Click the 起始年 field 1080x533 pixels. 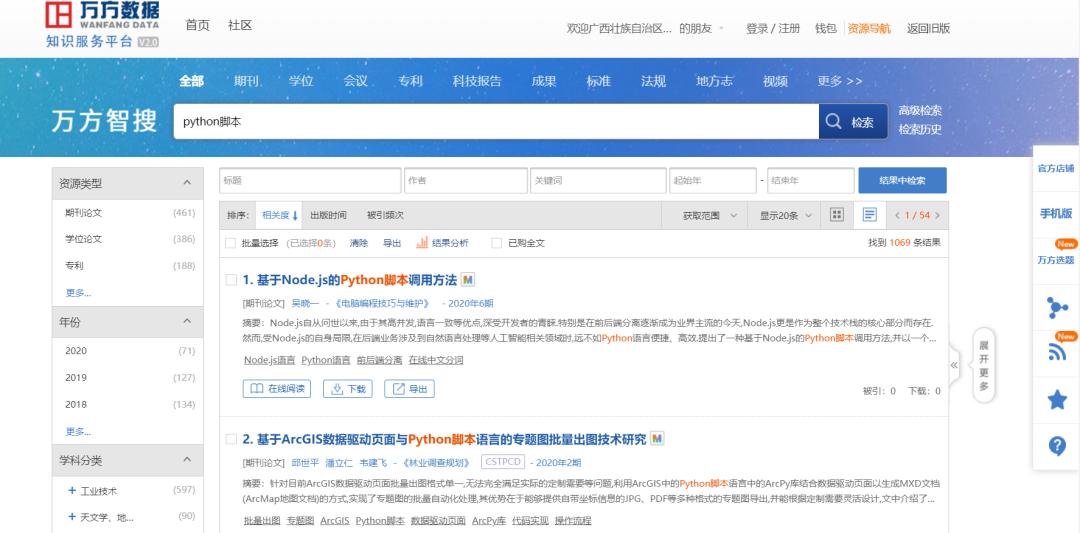713,180
